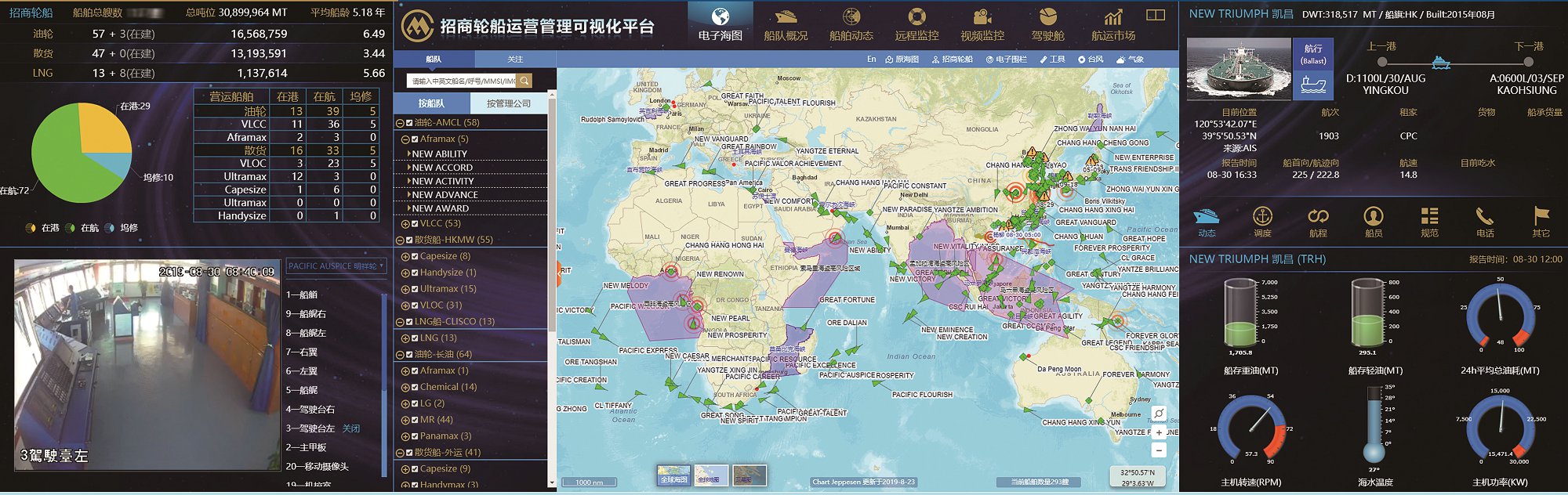Viewport: 1568px width, 495px height.
Task: Open the 工具 tools toolbar item
Action: (x=1052, y=60)
